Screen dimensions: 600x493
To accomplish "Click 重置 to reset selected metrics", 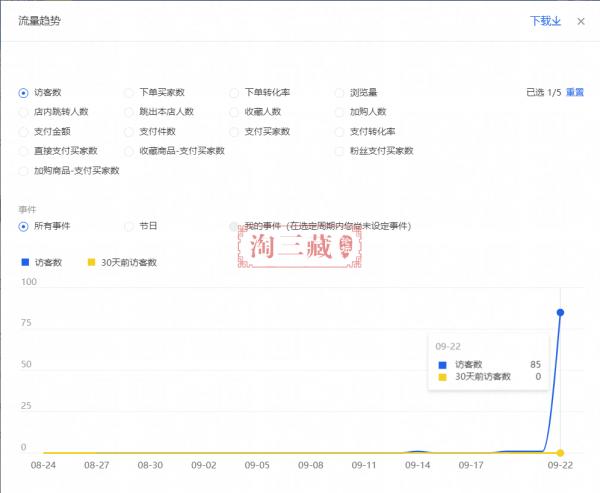I will tap(575, 92).
